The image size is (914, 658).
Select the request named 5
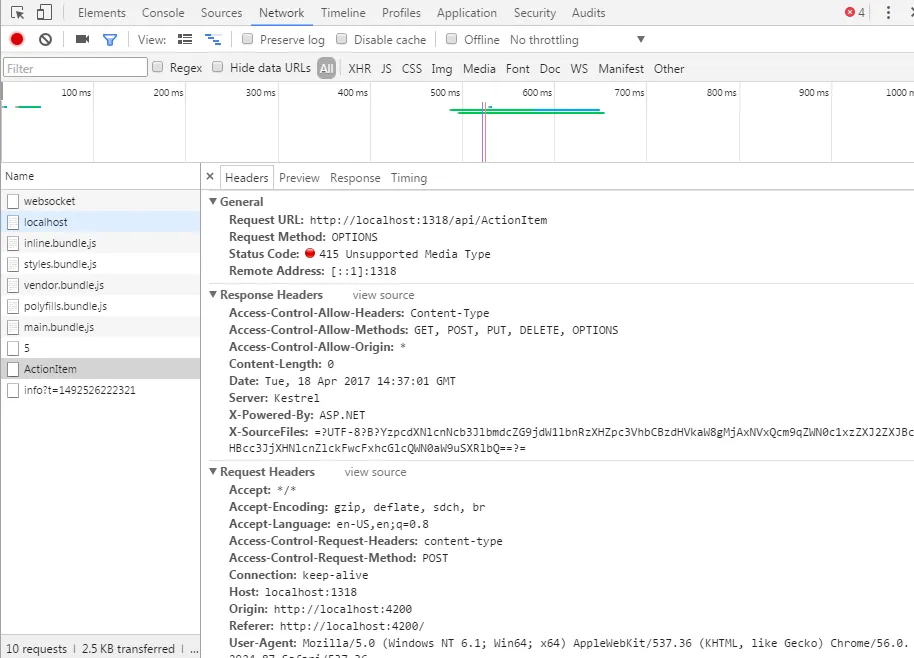pyautogui.click(x=100, y=348)
